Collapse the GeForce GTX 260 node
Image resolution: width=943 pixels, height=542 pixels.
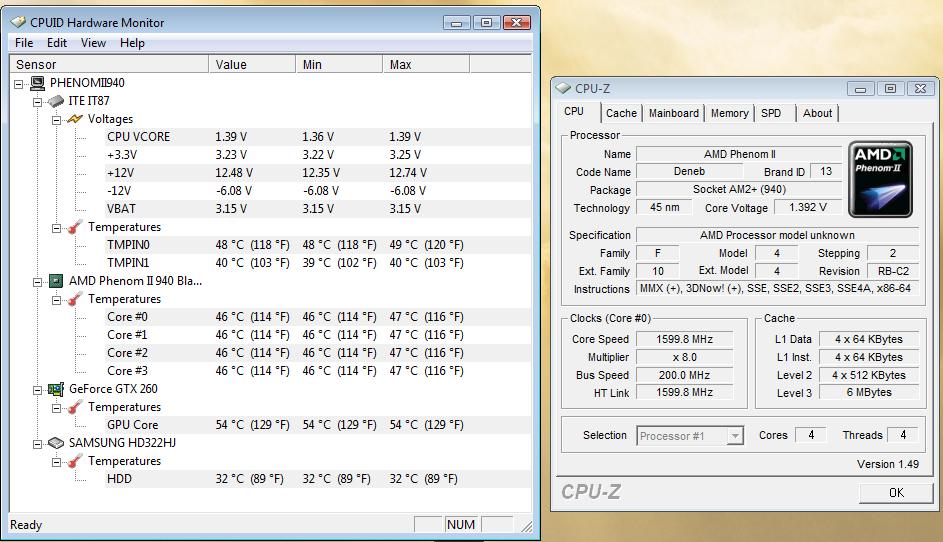pos(37,390)
